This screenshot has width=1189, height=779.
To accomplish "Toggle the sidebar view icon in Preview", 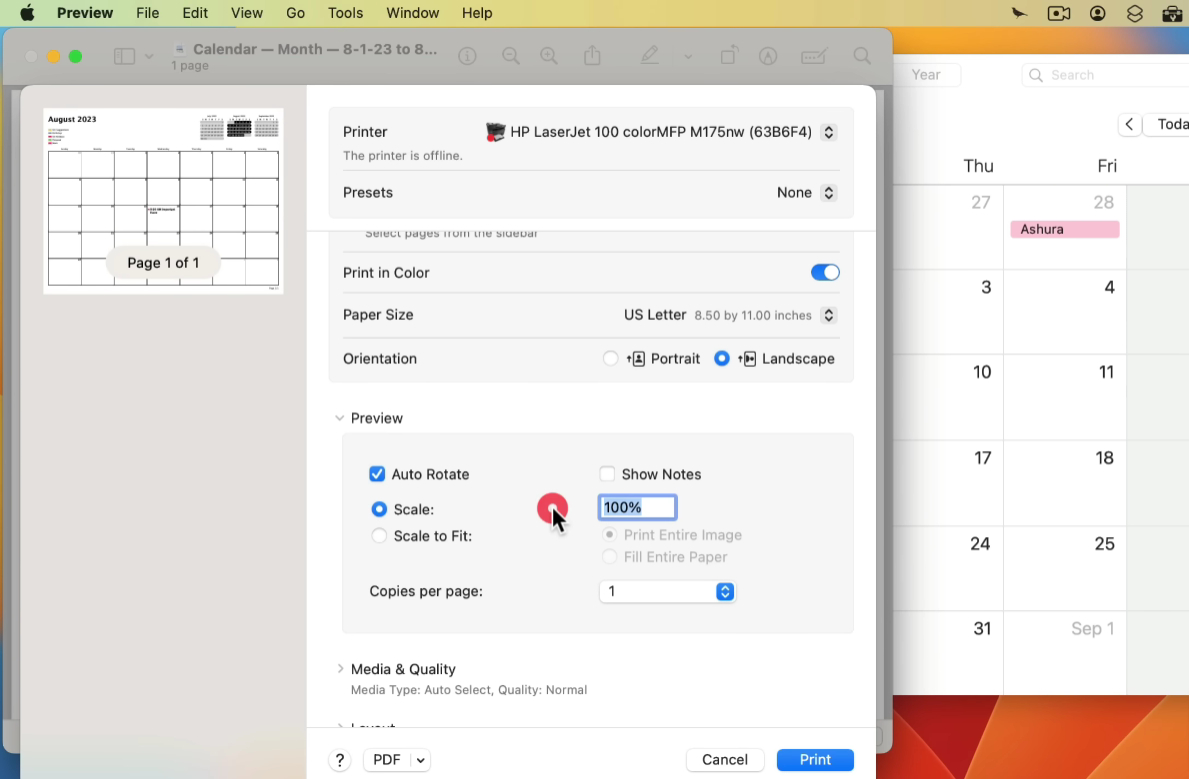I will [123, 56].
